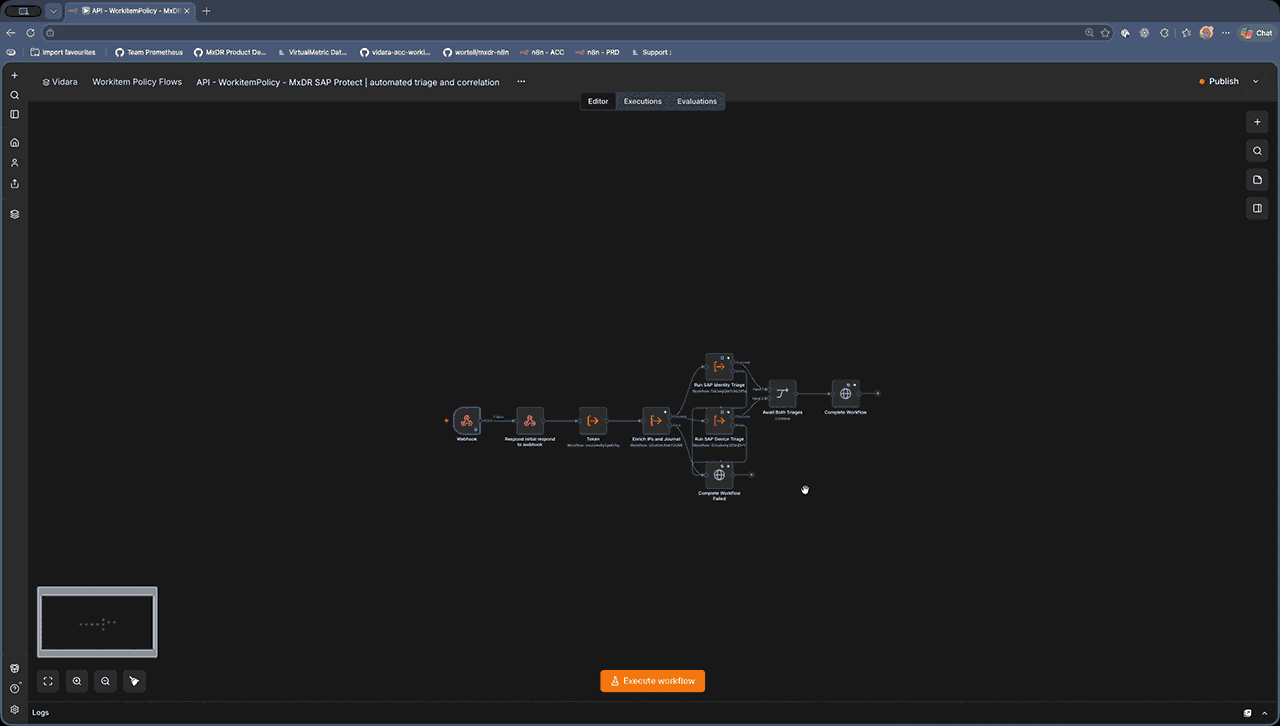Expand the dropdown arrow beside Publish
Viewport: 1280px width, 726px height.
pos(1256,82)
